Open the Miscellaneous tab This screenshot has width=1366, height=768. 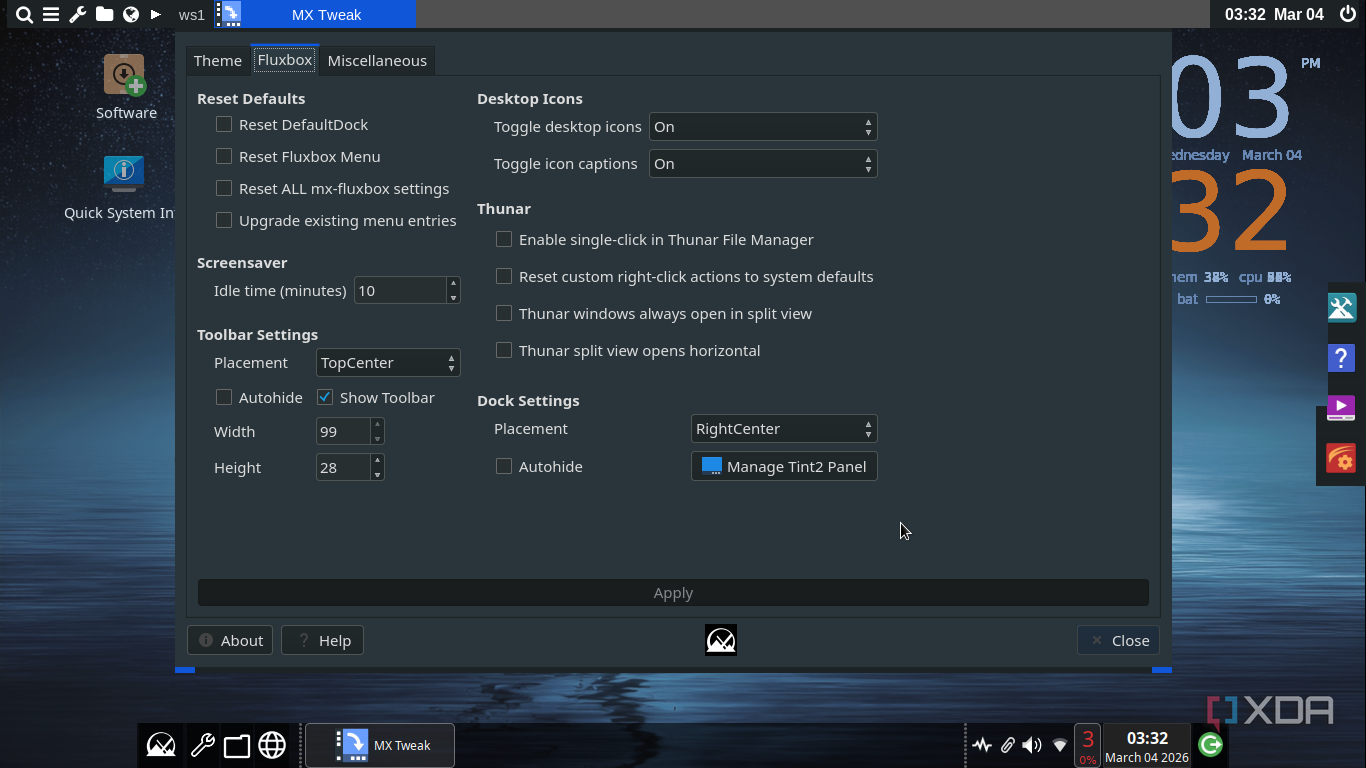[377, 60]
